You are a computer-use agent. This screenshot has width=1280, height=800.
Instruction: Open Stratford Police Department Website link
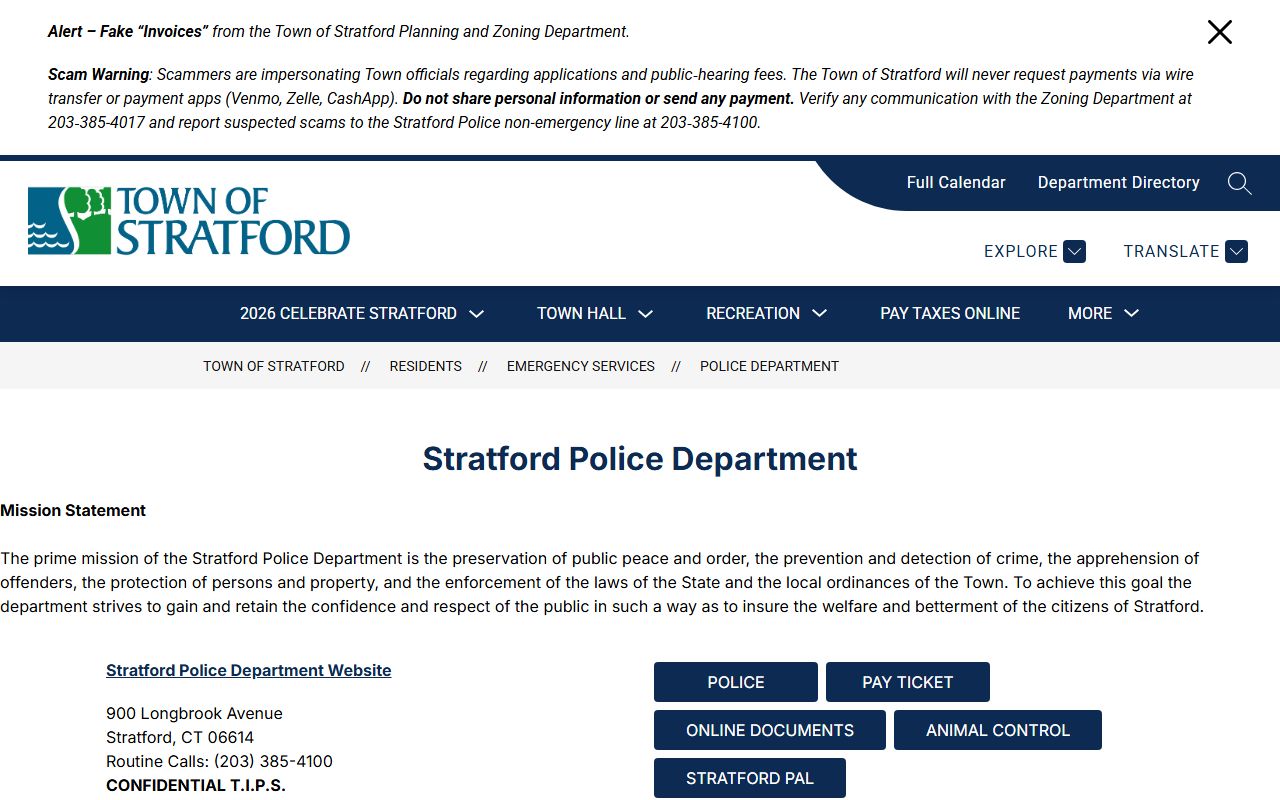pos(249,670)
